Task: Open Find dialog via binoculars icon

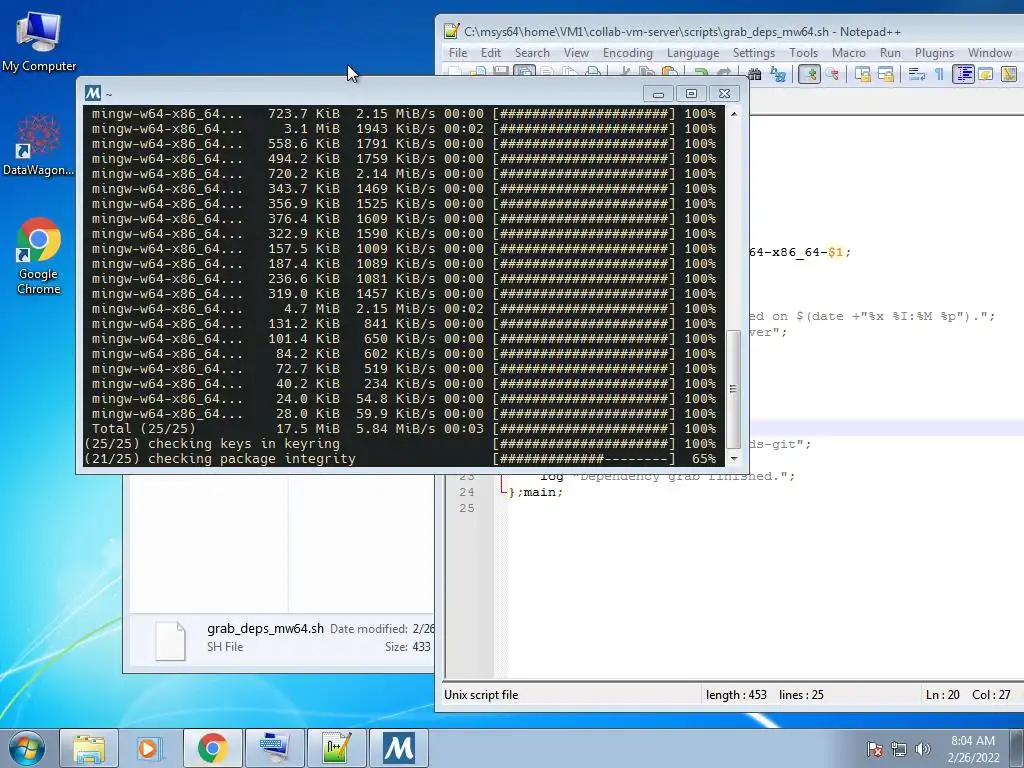Action: [x=754, y=74]
